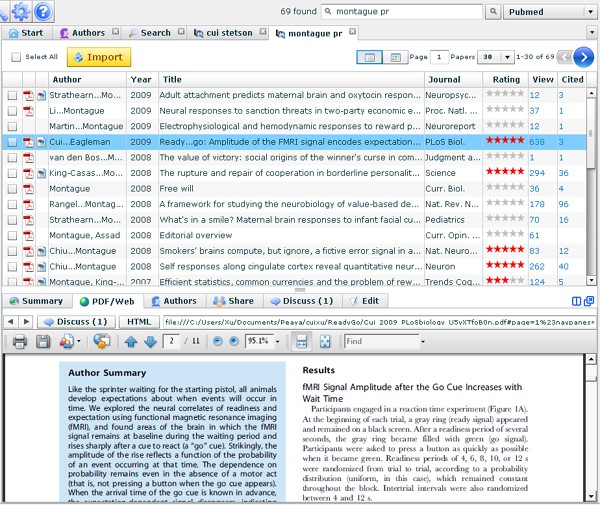Click the Discuss (1) button beside HTML

[76, 322]
